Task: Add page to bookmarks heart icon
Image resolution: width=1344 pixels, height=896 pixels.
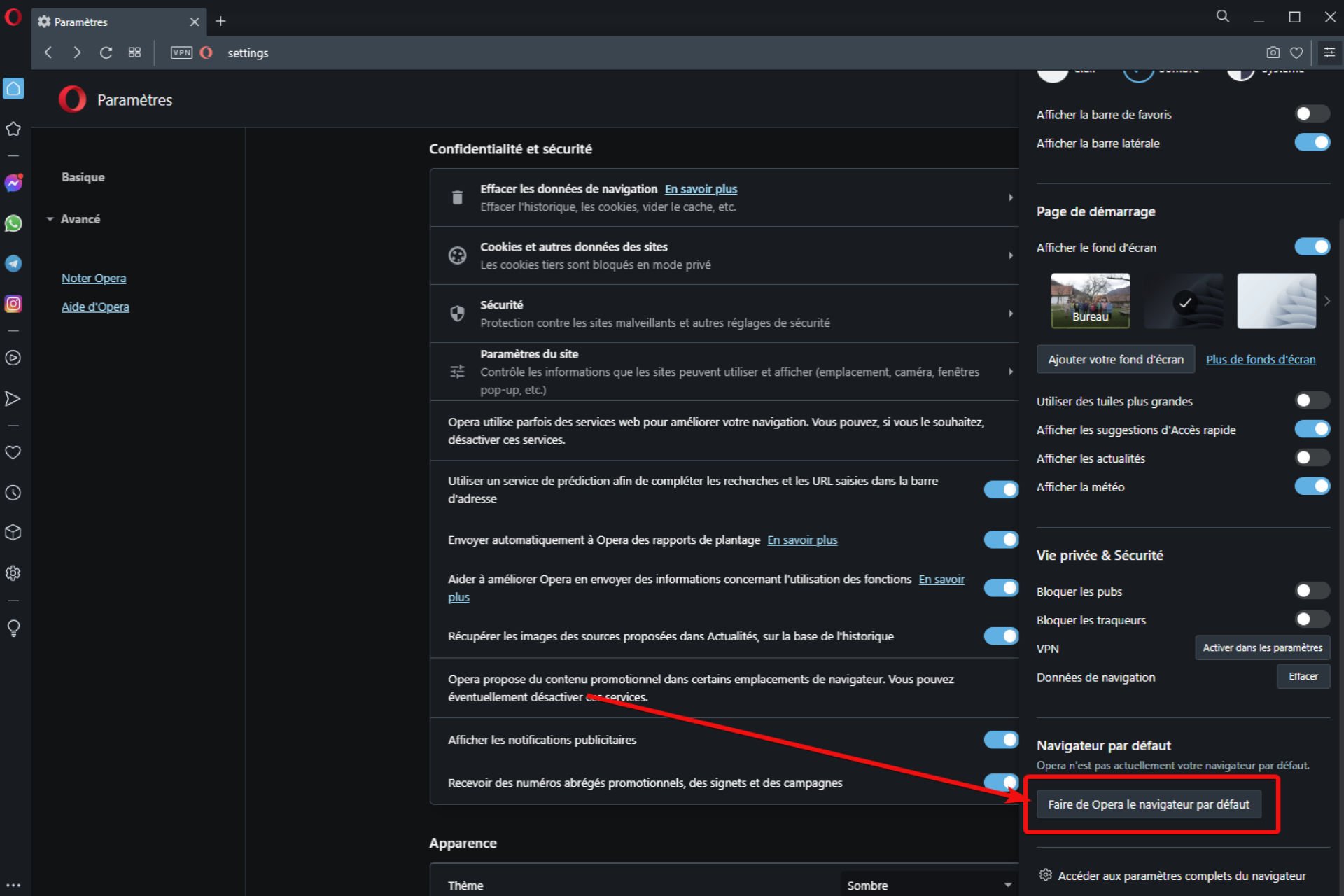Action: coord(1296,52)
